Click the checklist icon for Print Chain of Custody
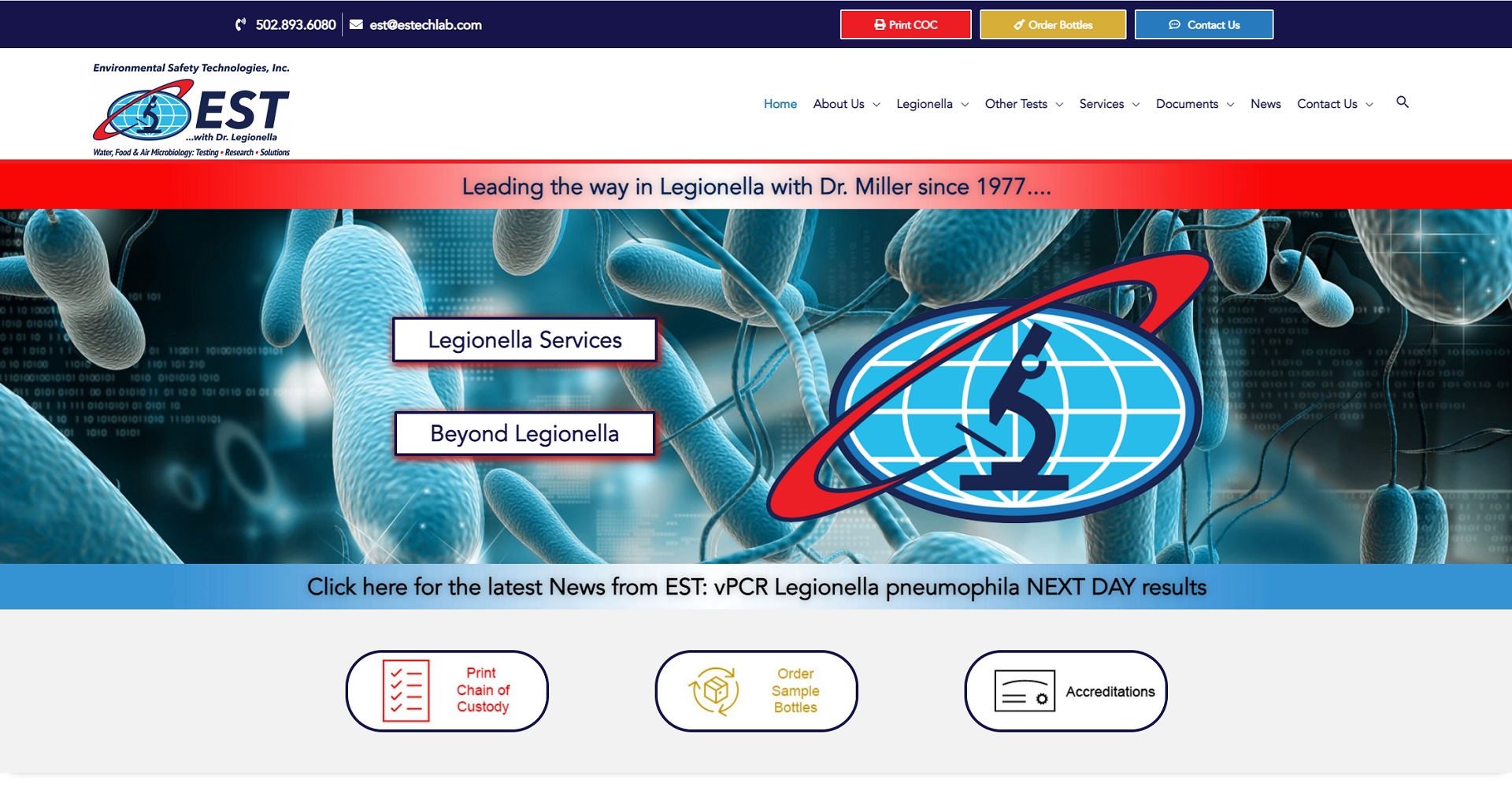The image size is (1512, 798). 406,691
